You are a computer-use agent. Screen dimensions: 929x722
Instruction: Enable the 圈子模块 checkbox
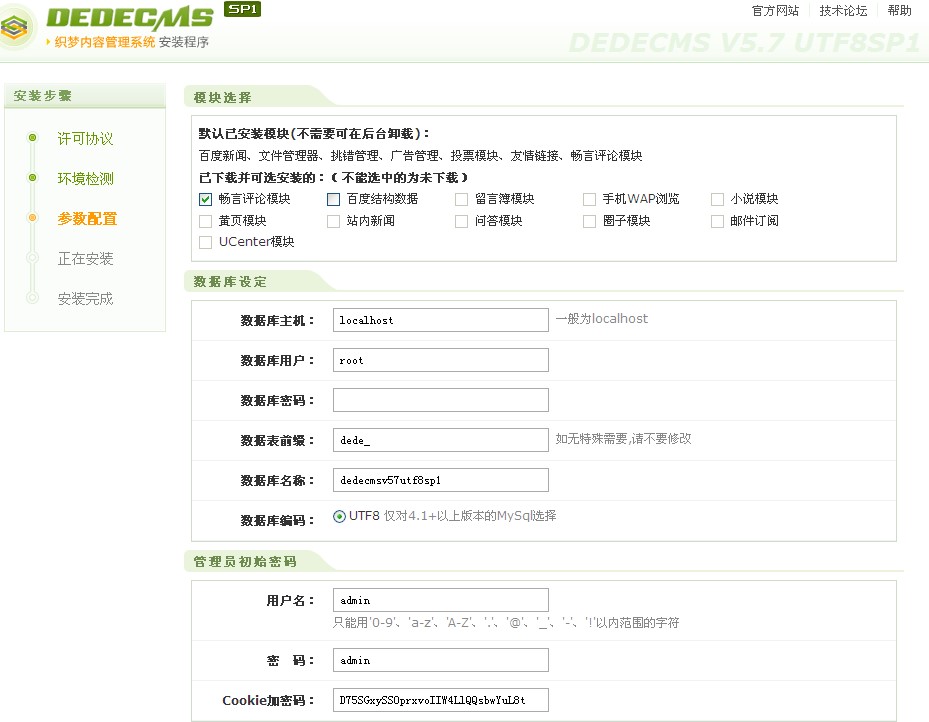tap(590, 221)
